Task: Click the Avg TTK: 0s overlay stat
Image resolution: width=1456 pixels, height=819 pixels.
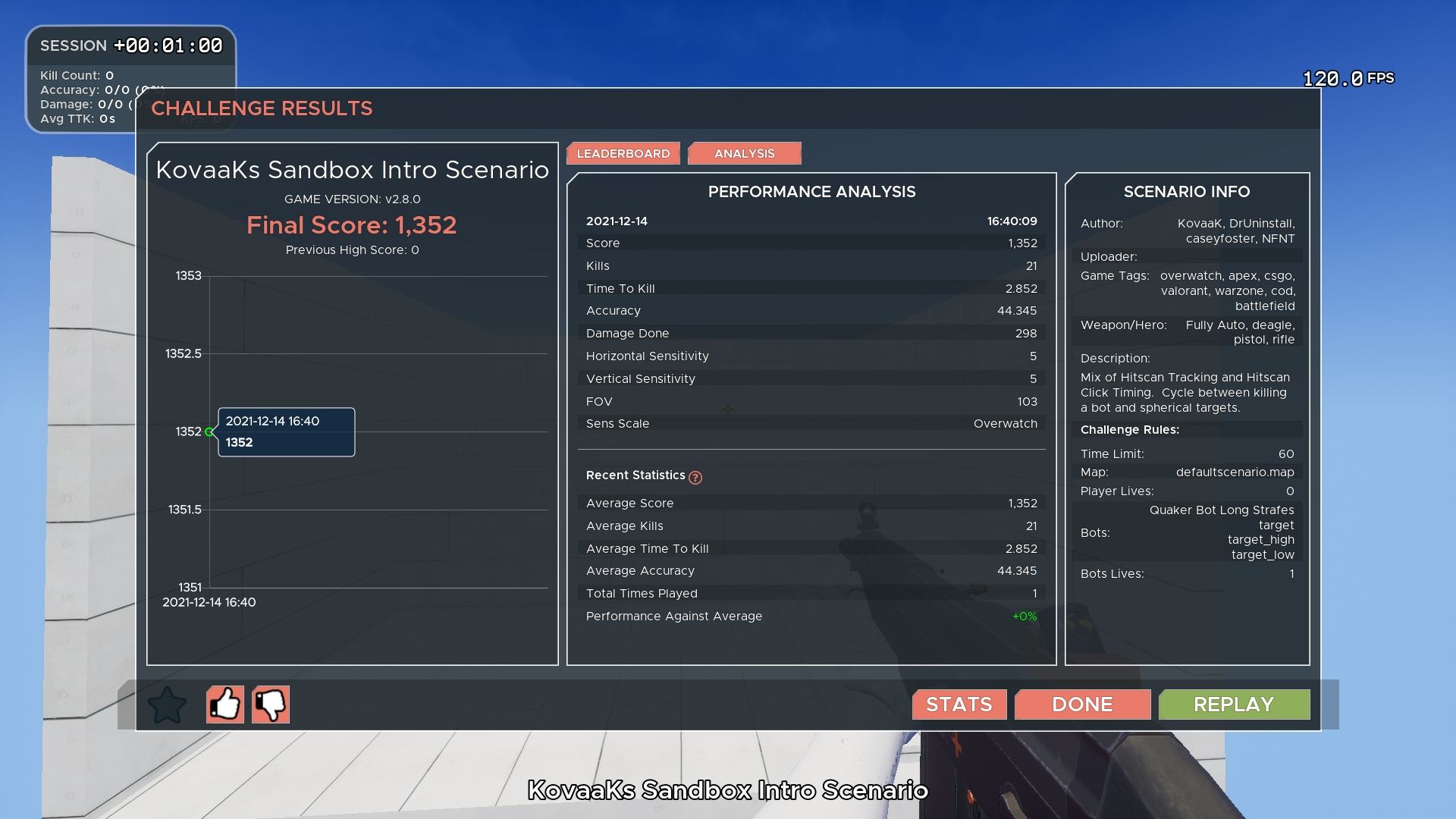Action: pyautogui.click(x=77, y=119)
